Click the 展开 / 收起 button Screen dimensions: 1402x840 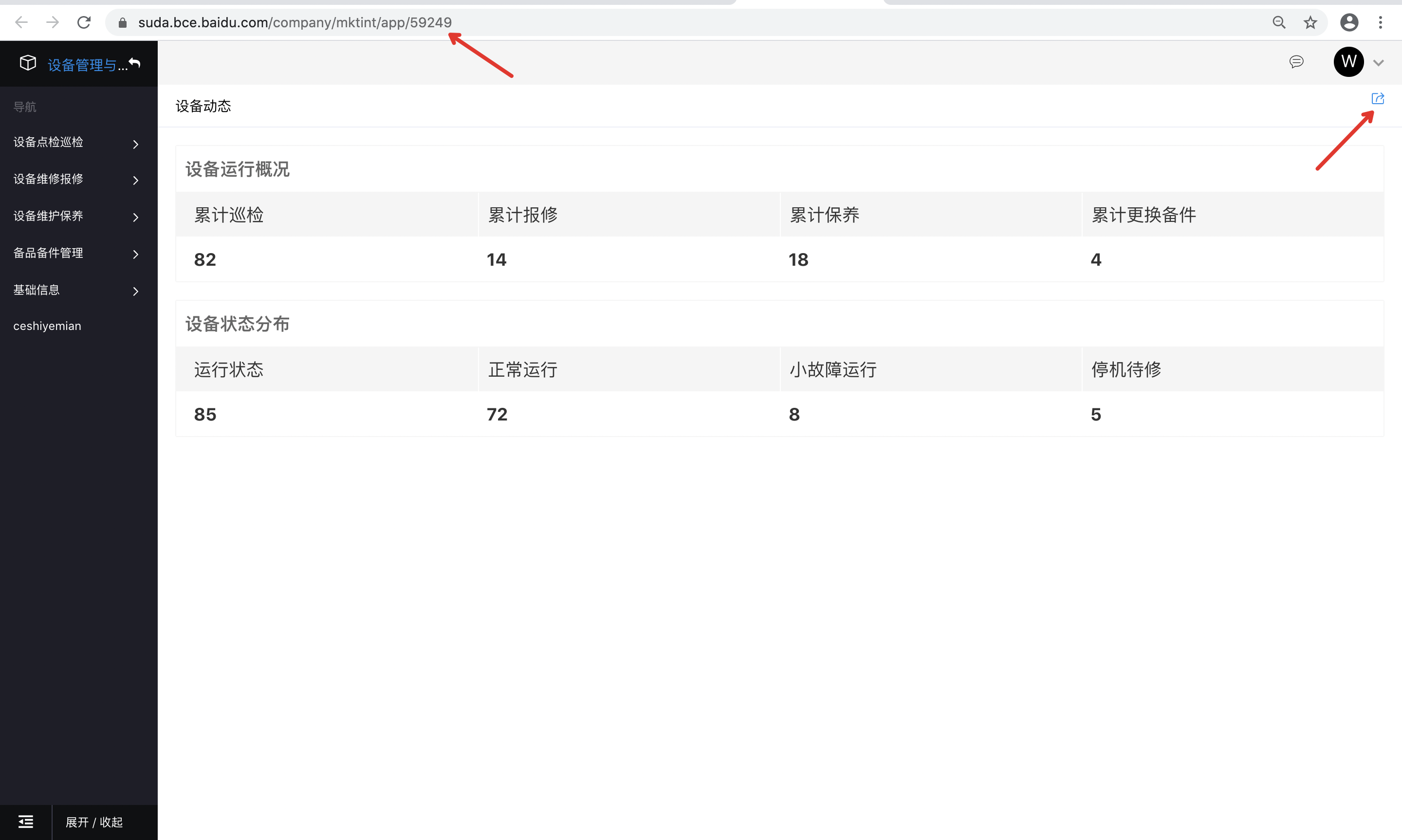point(94,822)
